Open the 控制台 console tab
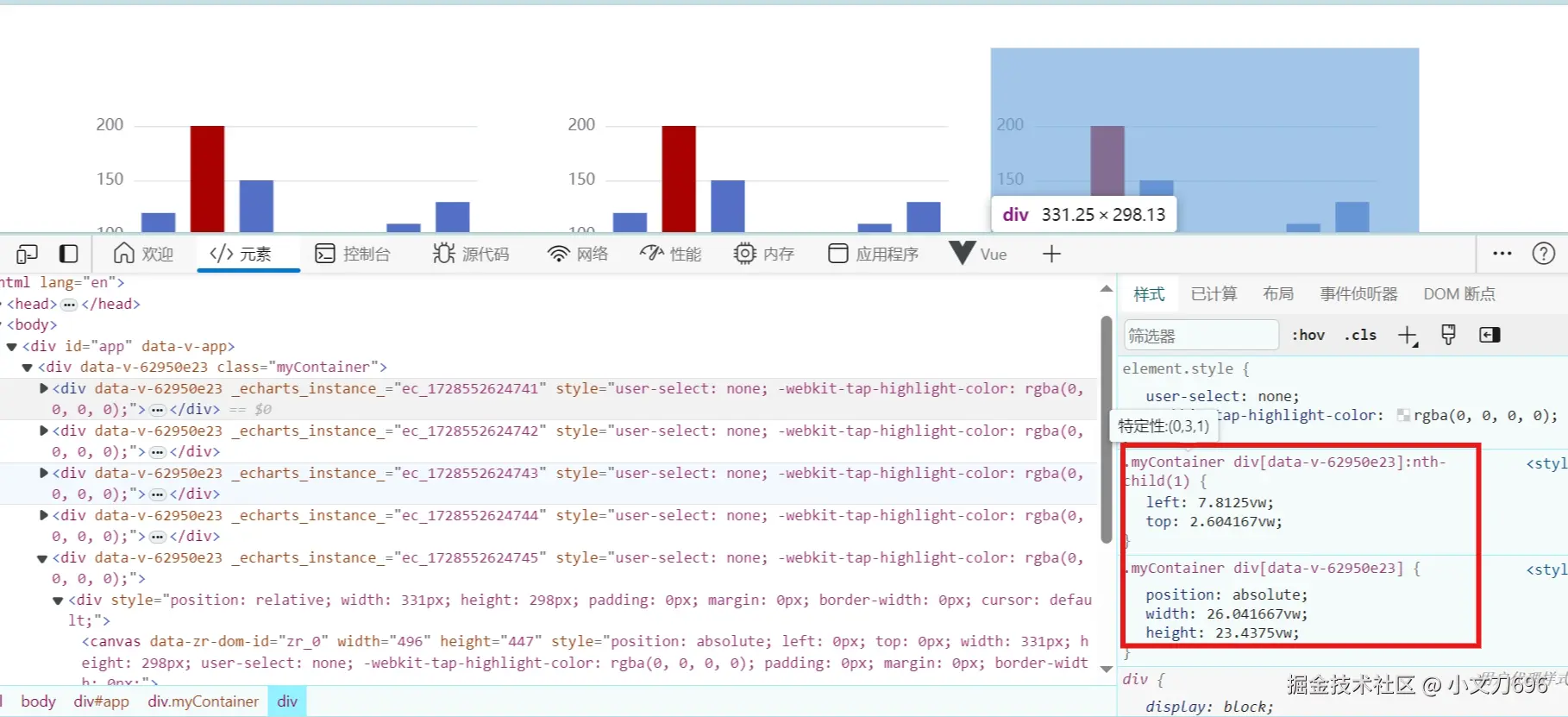Image resolution: width=1568 pixels, height=717 pixels. pos(353,254)
